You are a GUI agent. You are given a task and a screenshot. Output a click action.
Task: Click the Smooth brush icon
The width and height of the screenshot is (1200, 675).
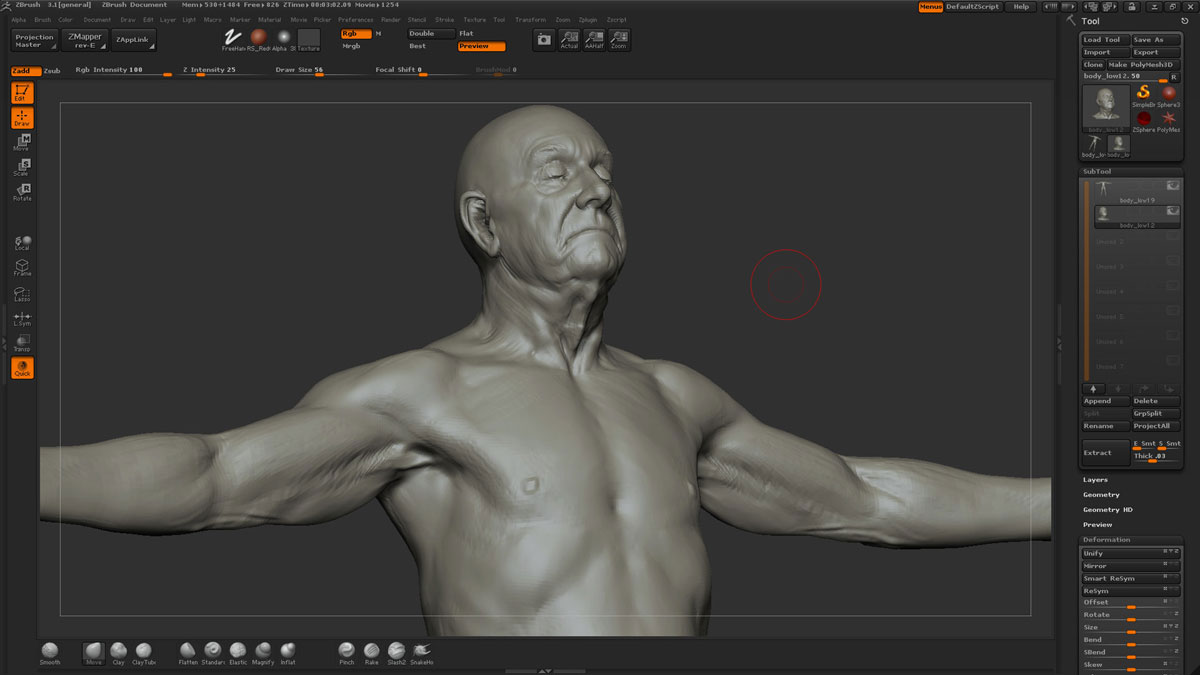[x=50, y=652]
